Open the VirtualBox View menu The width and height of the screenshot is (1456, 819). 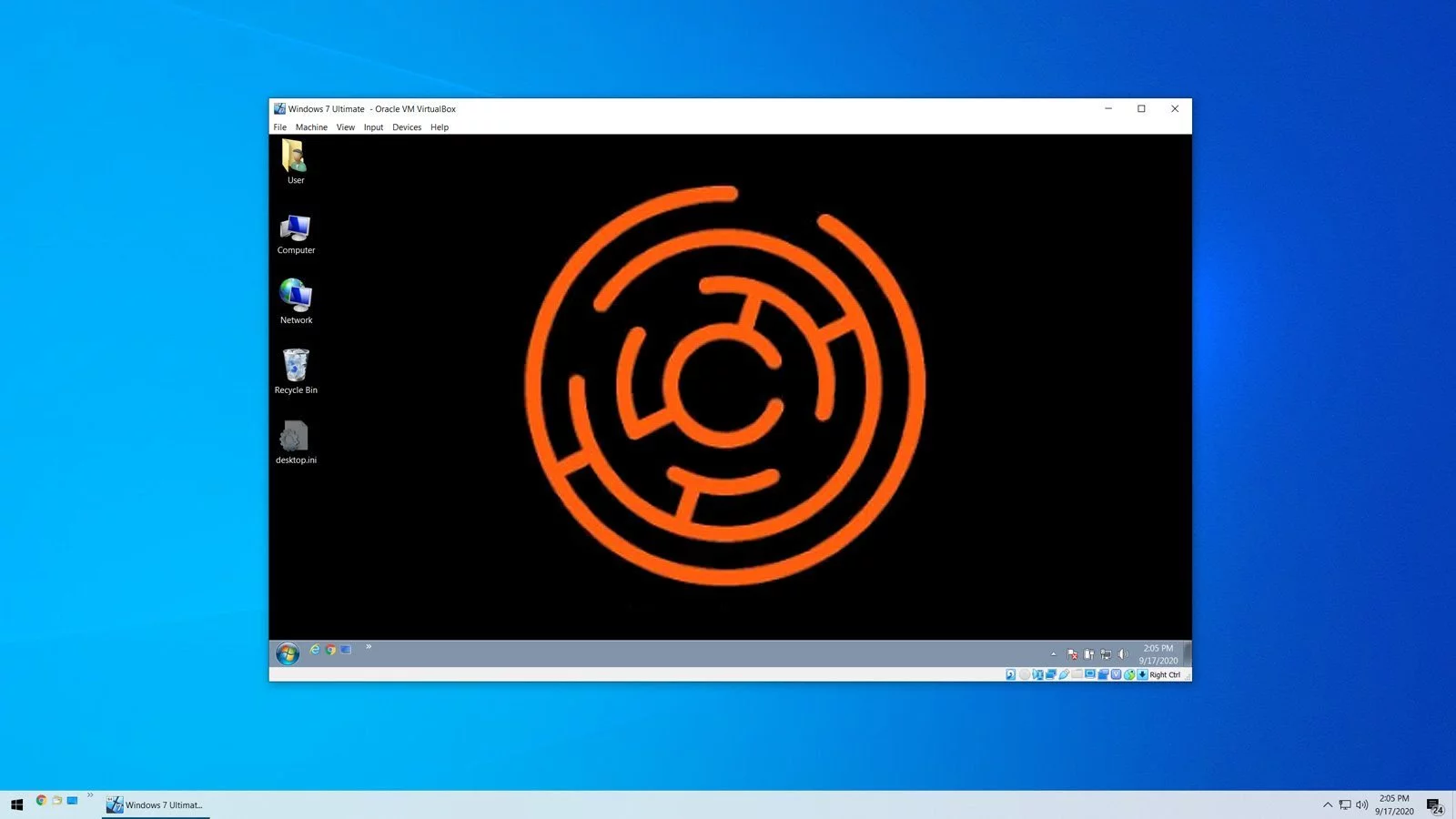(345, 127)
